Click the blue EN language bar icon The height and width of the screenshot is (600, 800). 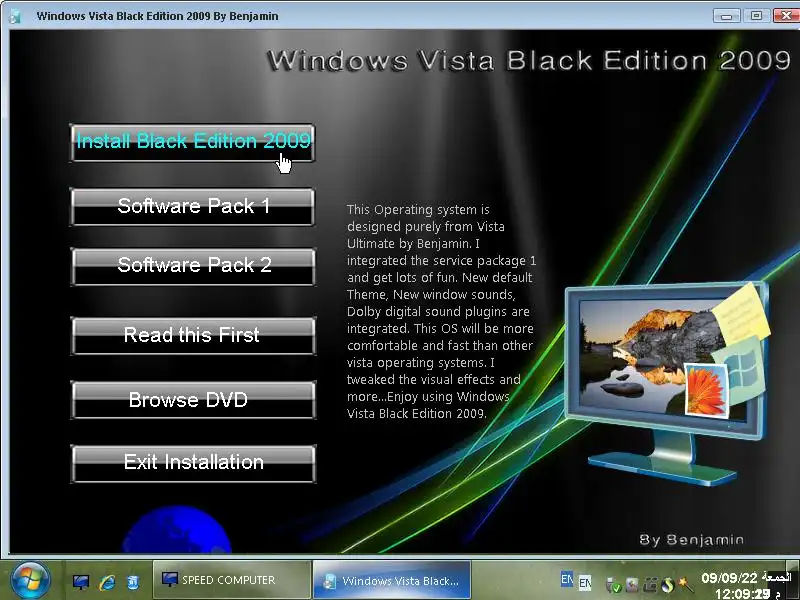[567, 579]
